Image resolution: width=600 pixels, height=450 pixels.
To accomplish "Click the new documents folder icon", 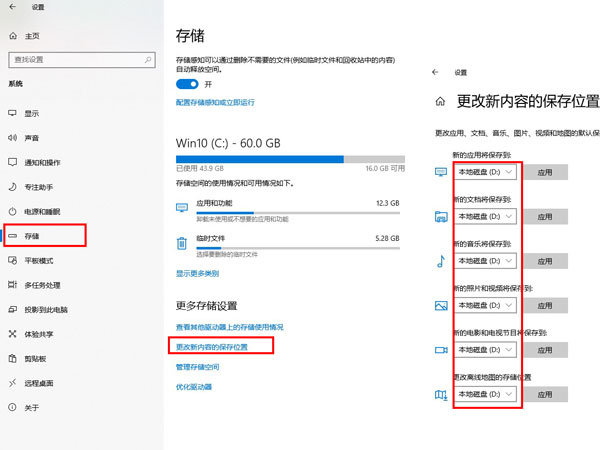I will tap(441, 217).
